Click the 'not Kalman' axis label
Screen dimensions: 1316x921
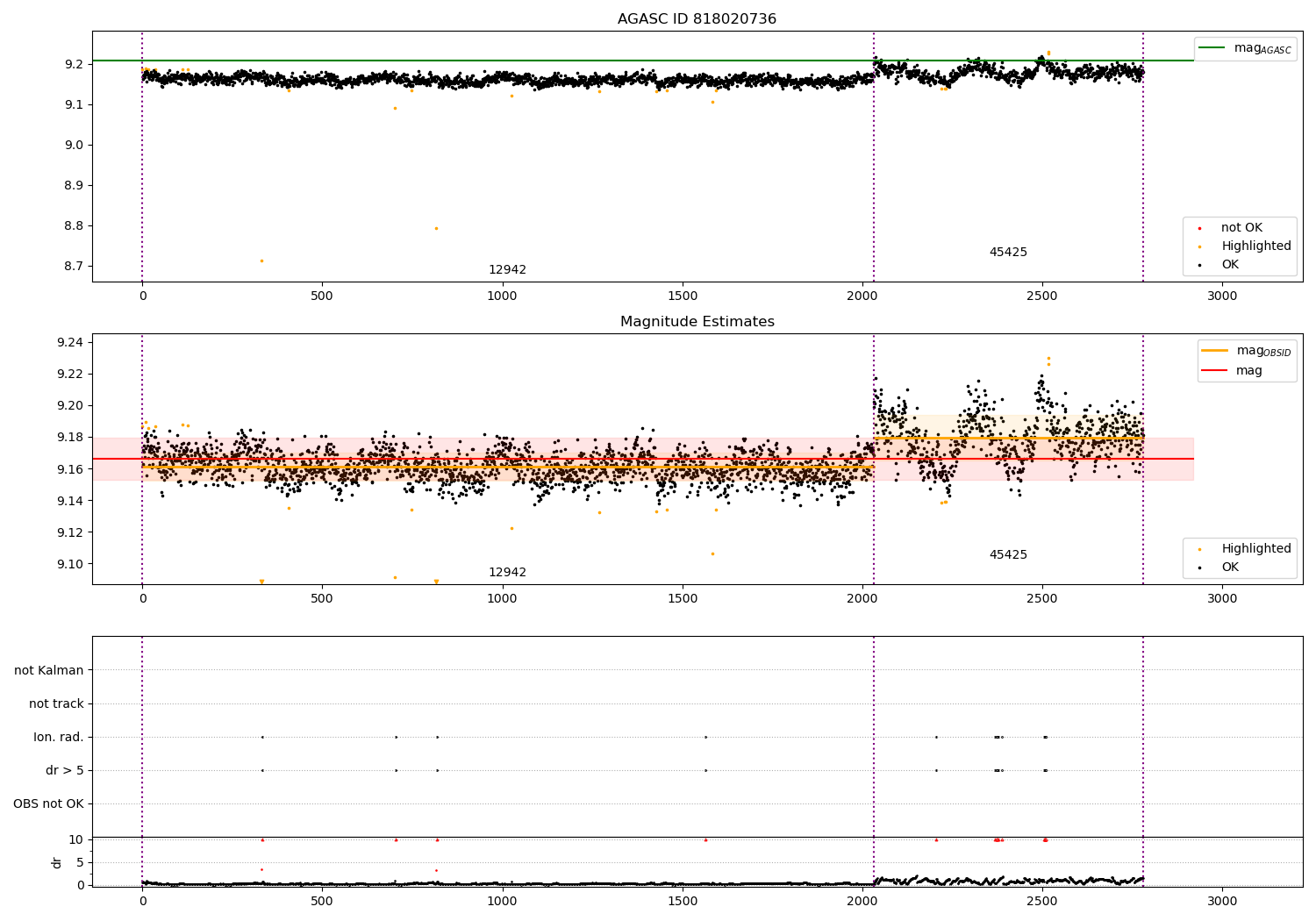(x=49, y=671)
